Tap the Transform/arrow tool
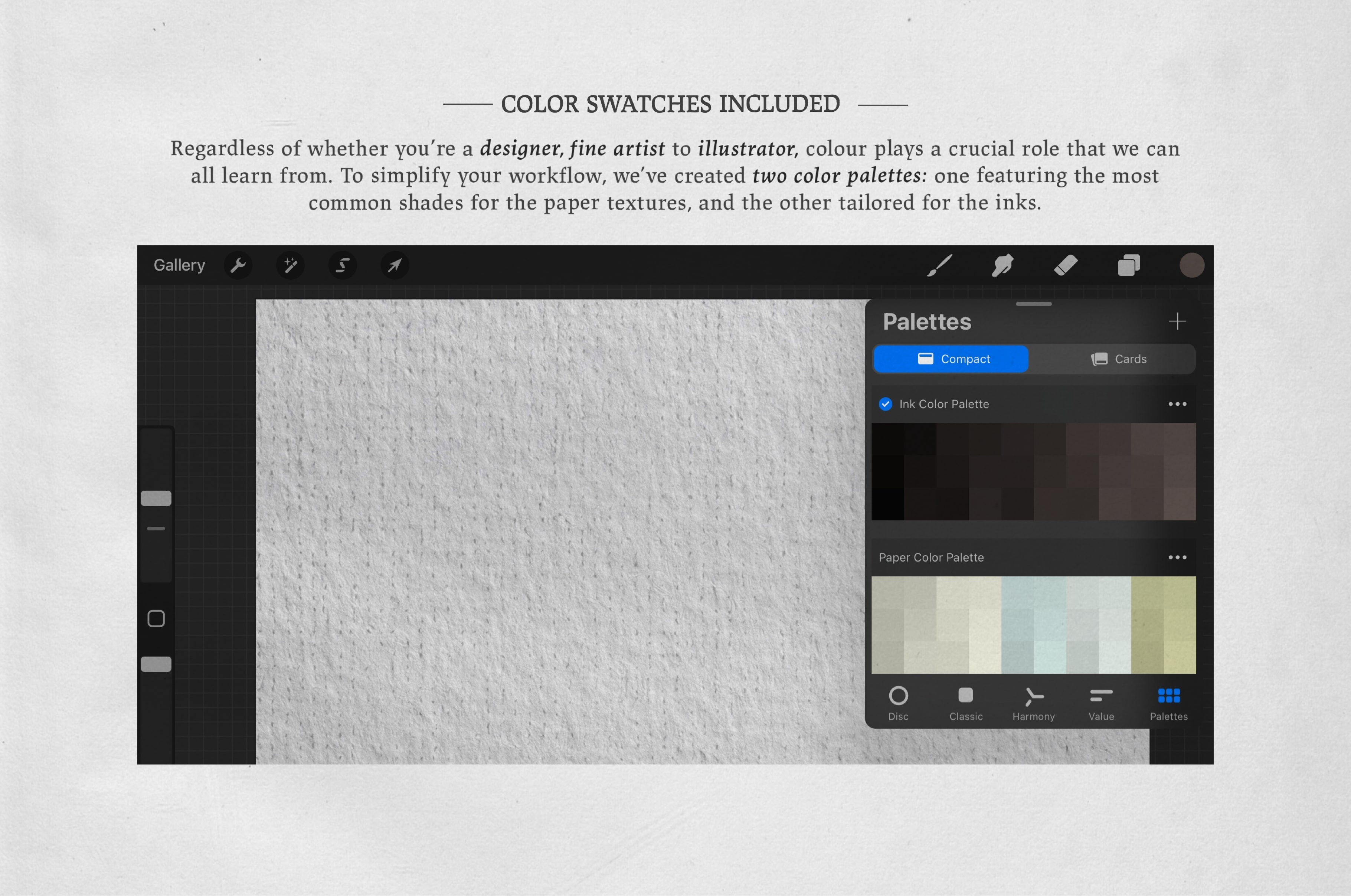This screenshot has height=896, width=1351. click(395, 265)
